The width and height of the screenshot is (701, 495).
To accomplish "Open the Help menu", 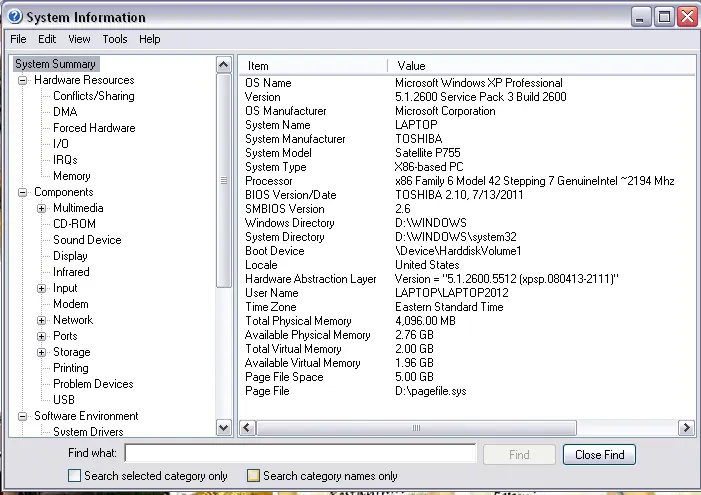I will pyautogui.click(x=150, y=39).
